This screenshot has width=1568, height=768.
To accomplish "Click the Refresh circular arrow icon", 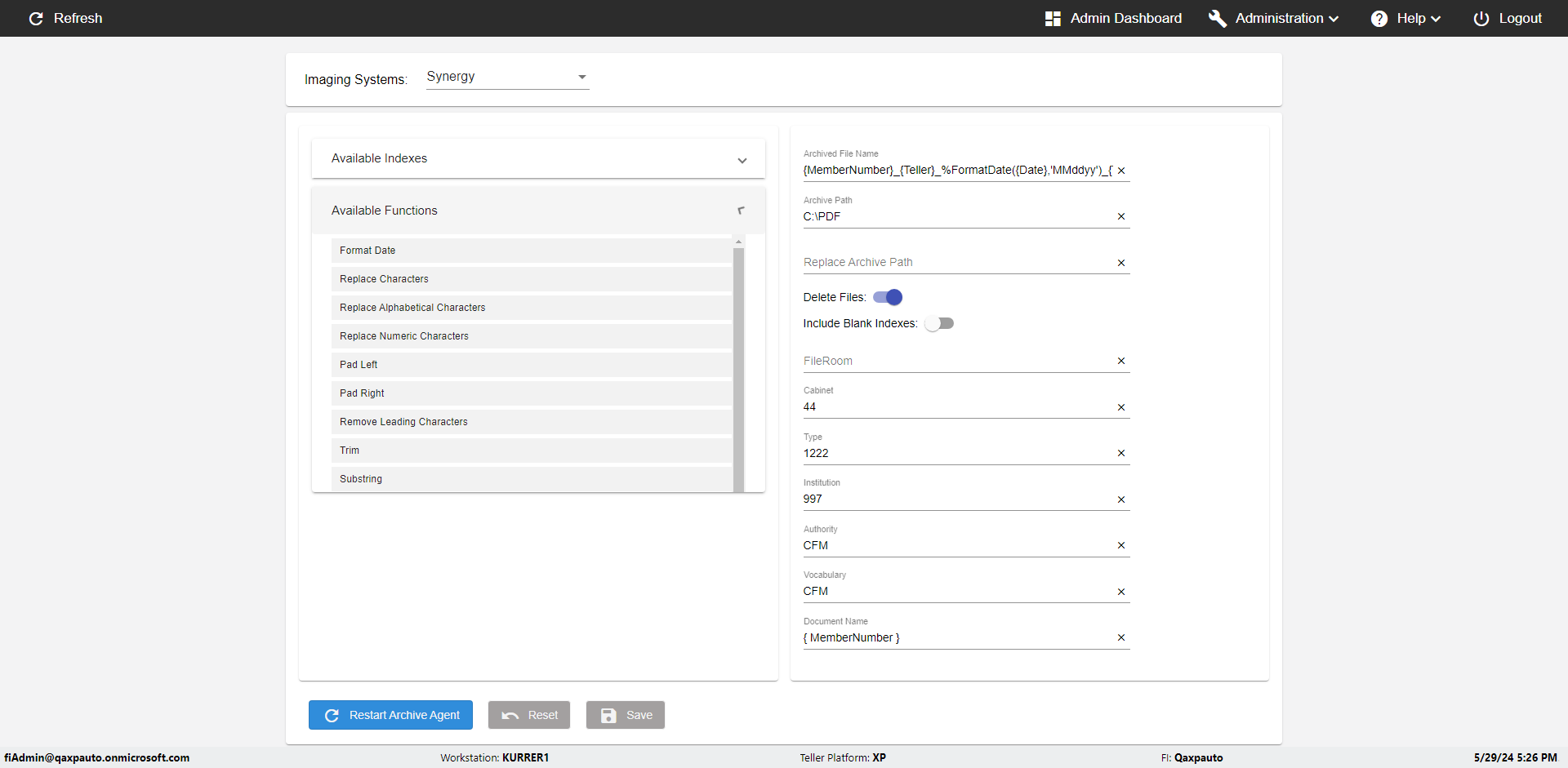I will click(x=36, y=18).
